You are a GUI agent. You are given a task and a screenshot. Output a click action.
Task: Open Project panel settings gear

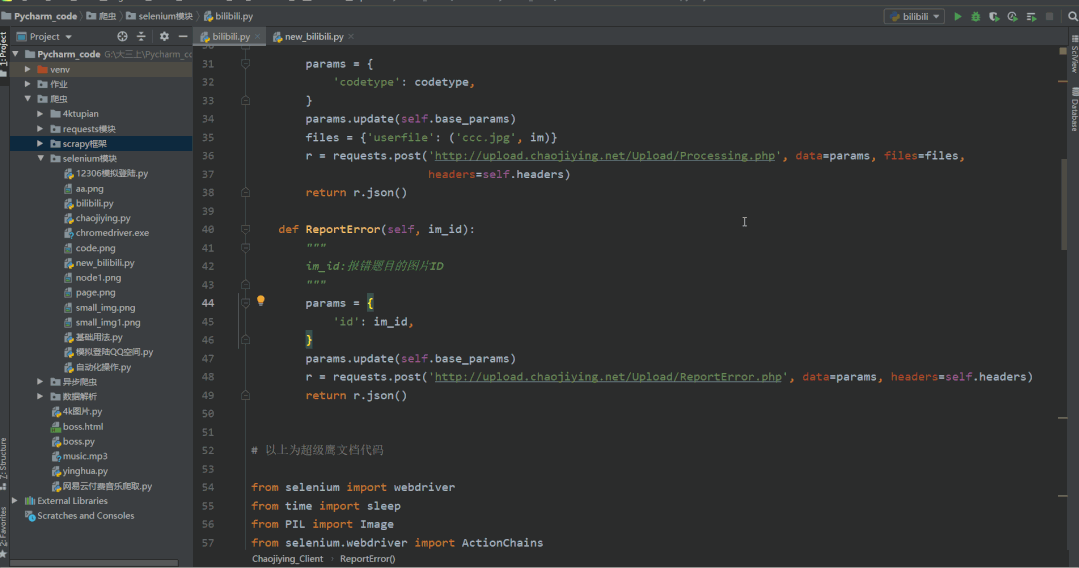point(164,36)
